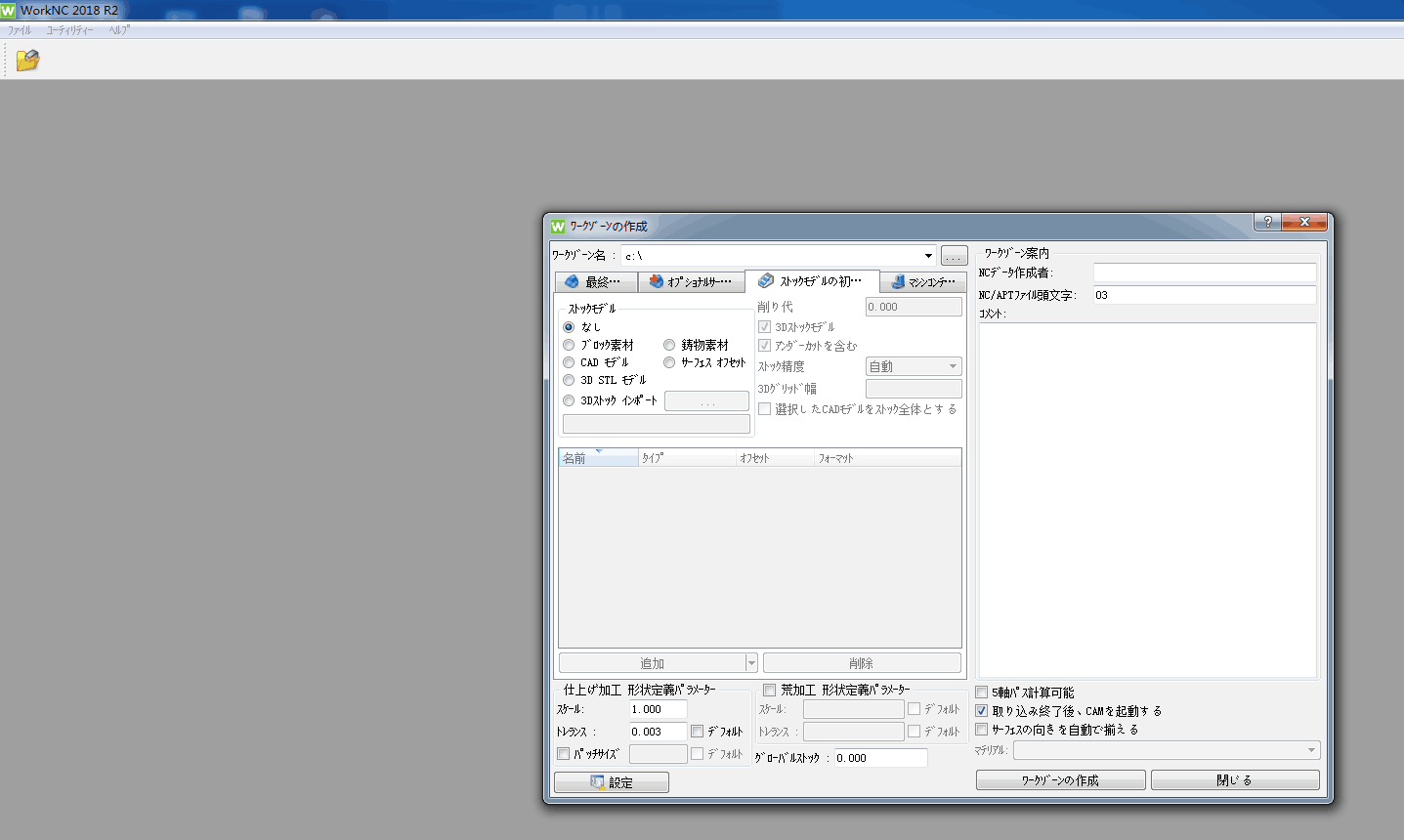Click the open folder toolbar icon
The image size is (1404, 840).
tap(27, 61)
